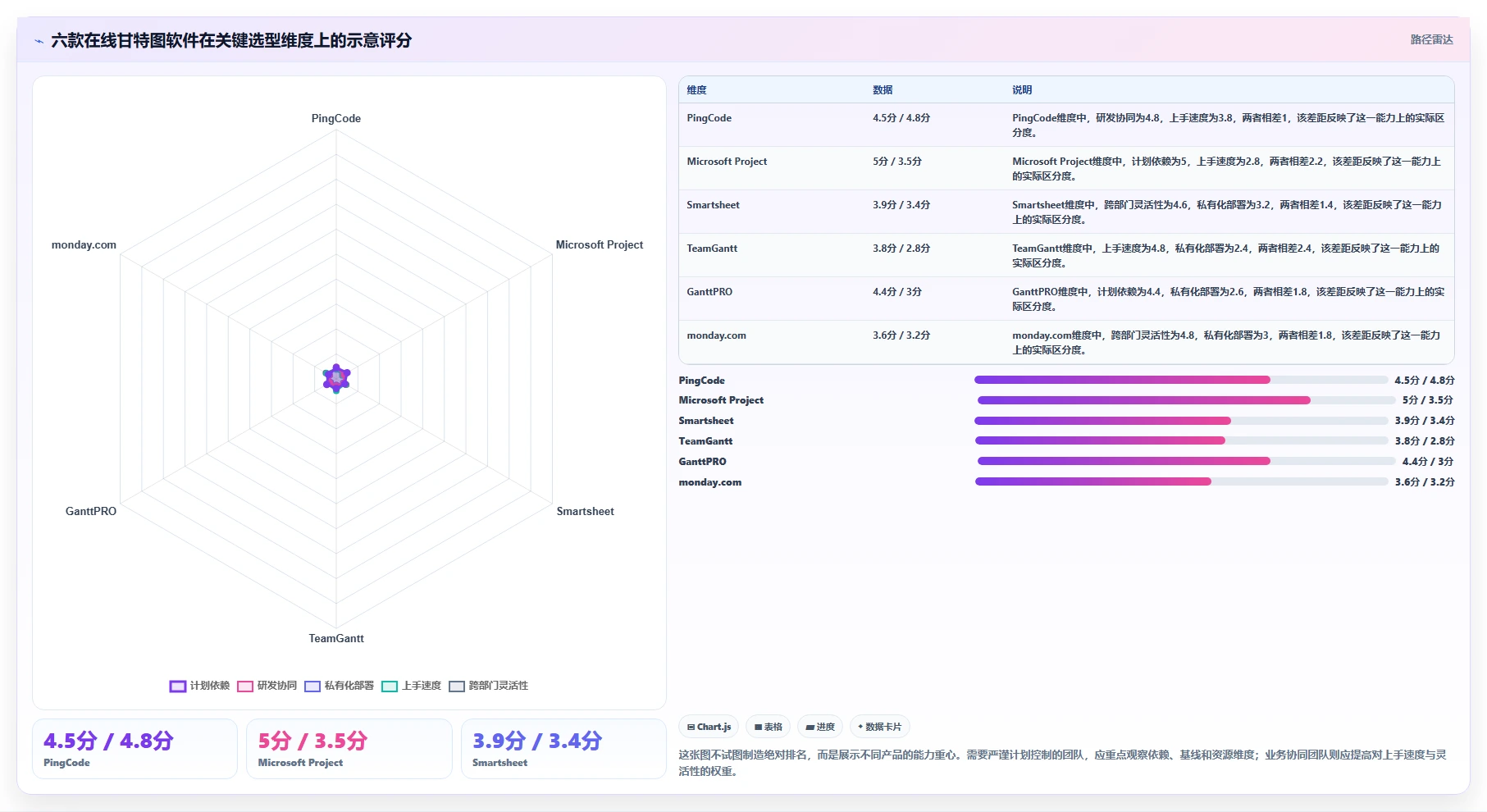Screen dimensions: 1487x812
Task: Open the Microsoft Project score card
Action: 349,749
